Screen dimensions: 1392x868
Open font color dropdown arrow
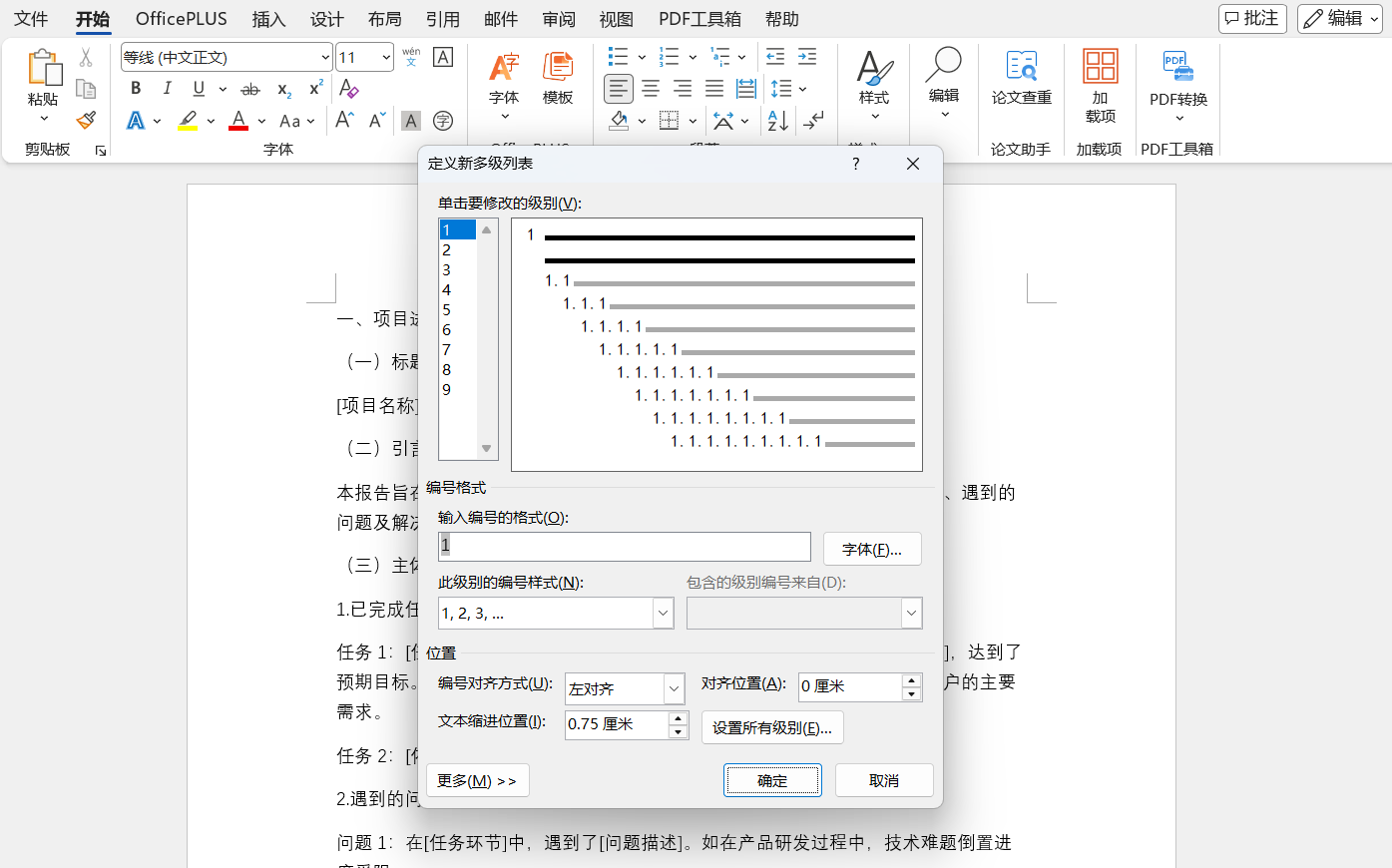[x=261, y=121]
